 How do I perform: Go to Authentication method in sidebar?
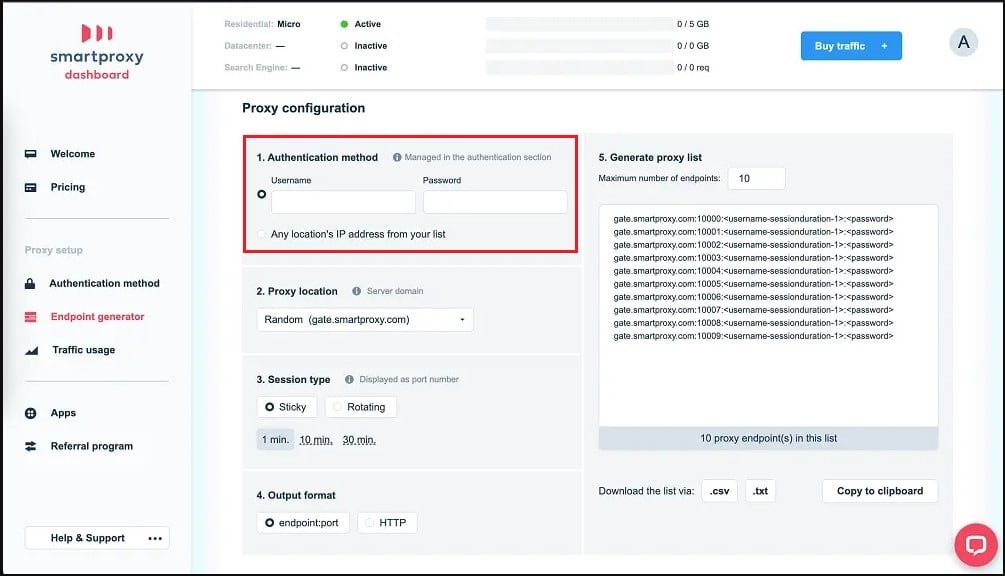click(x=104, y=283)
